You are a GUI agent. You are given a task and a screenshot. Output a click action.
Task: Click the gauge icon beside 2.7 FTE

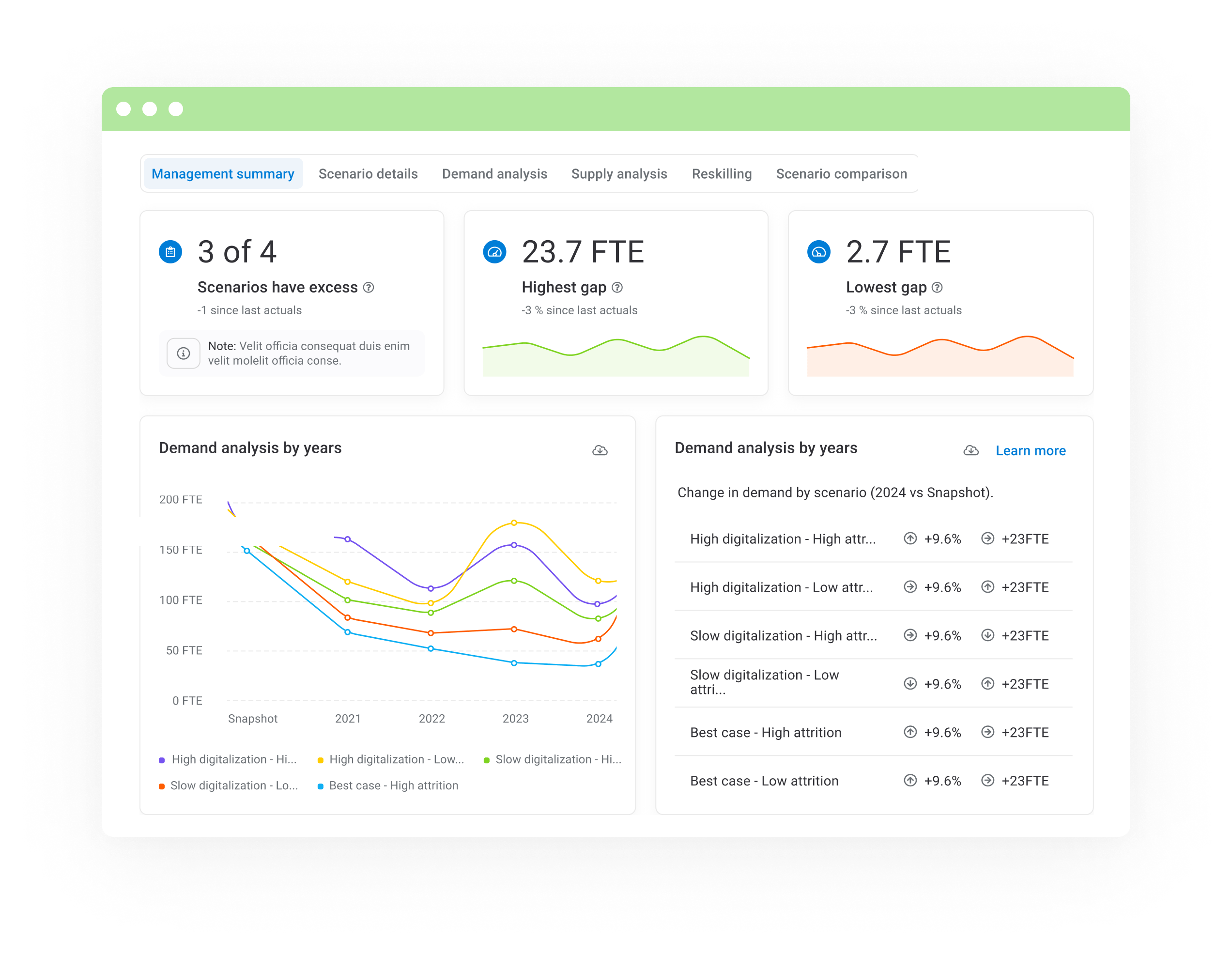click(819, 251)
